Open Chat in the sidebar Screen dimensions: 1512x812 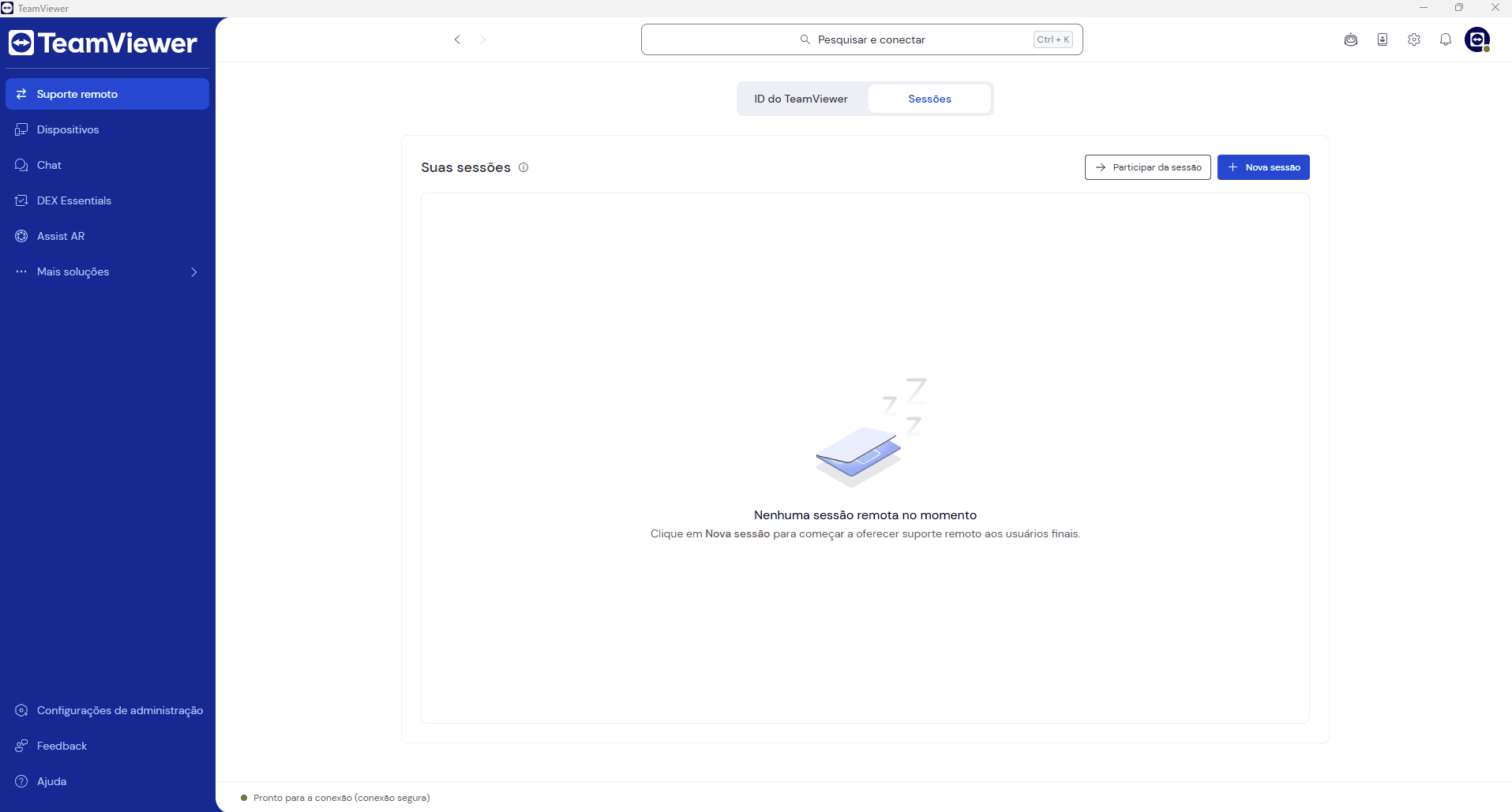107,165
